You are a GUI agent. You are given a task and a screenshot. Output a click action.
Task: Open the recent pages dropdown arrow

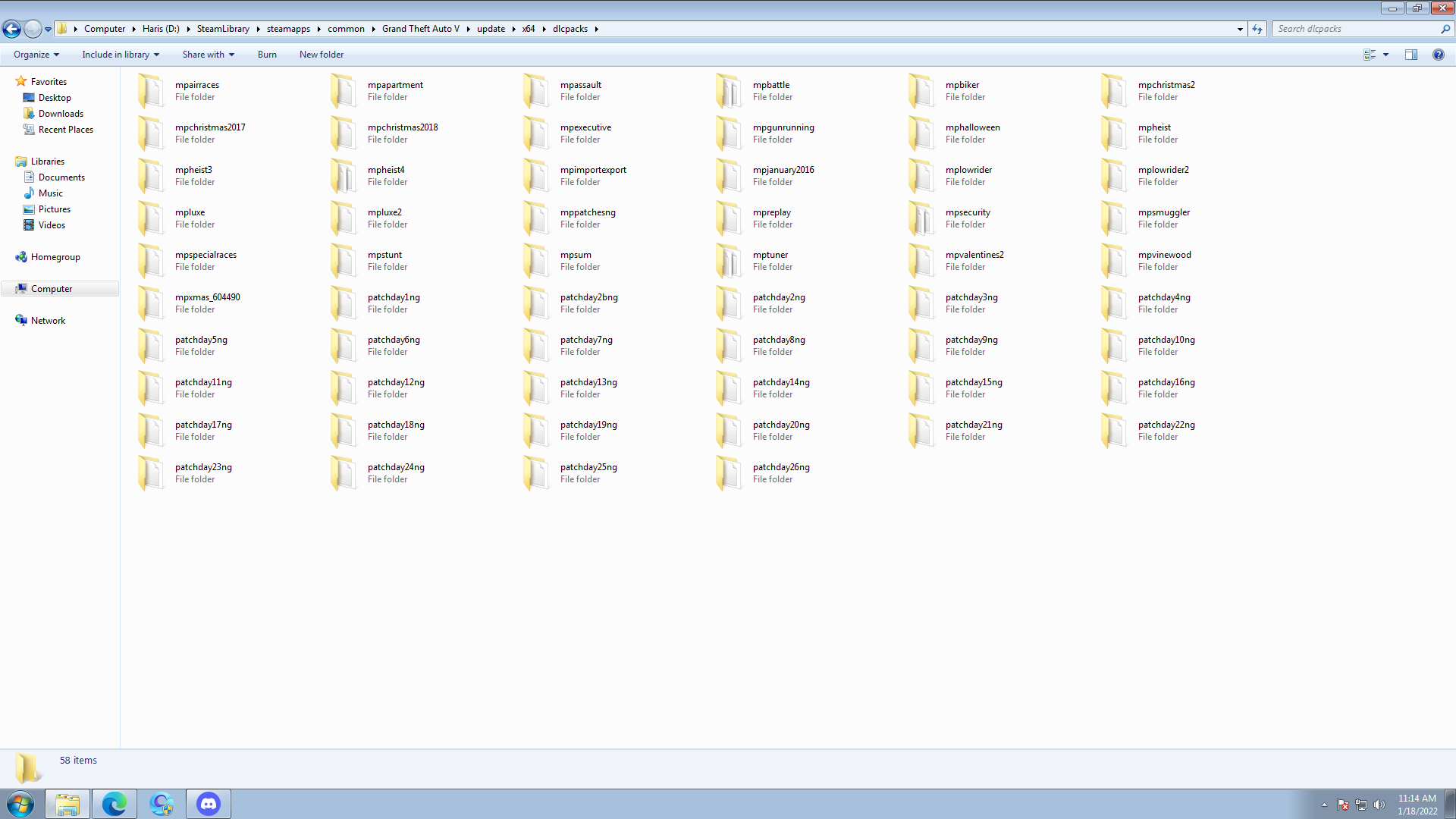click(48, 30)
